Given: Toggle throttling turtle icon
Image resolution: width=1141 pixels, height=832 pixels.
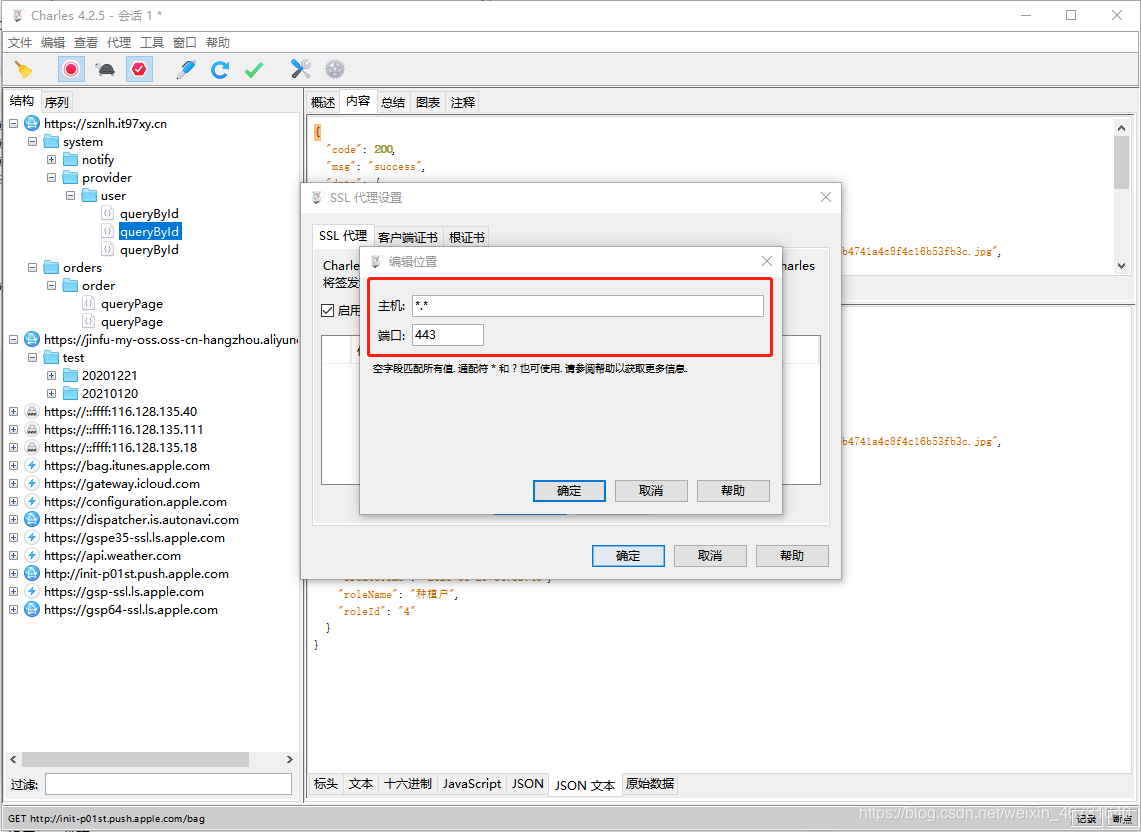Looking at the screenshot, I should 106,70.
